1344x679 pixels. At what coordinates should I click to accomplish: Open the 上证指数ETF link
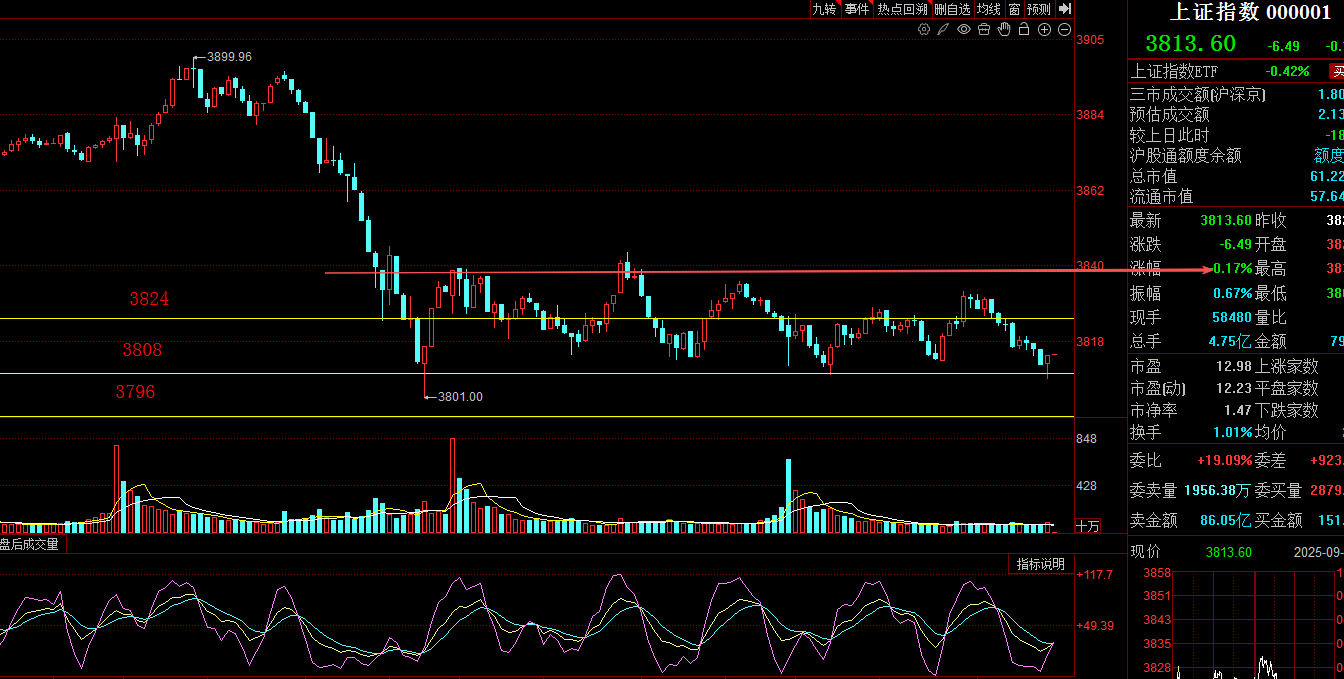point(1175,71)
